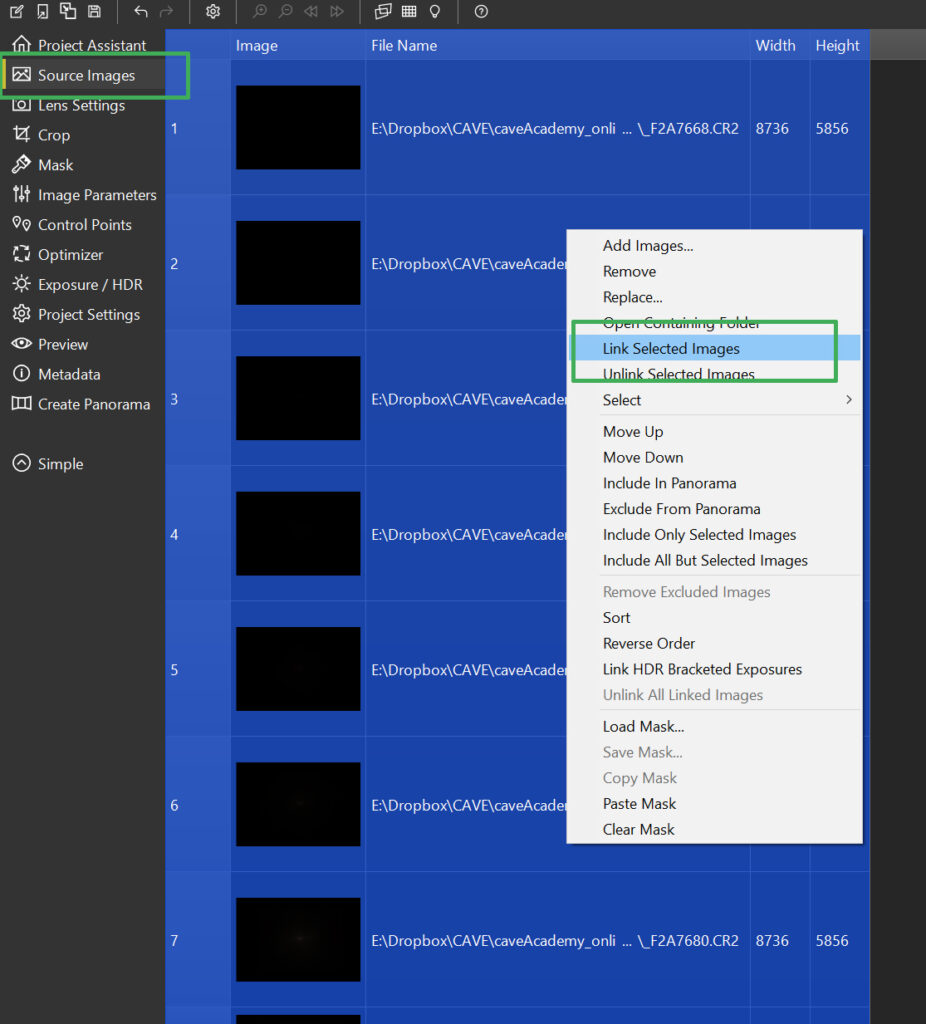Click the Image column header
Image resolution: width=926 pixels, height=1024 pixels.
pos(297,45)
